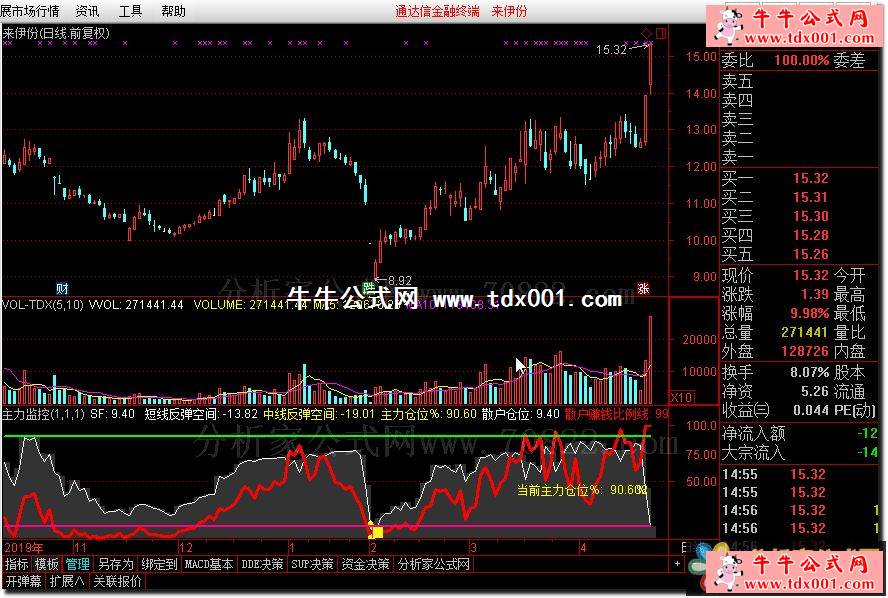Click the month 12 marker on the time axis
The image size is (888, 598).
(x=186, y=548)
